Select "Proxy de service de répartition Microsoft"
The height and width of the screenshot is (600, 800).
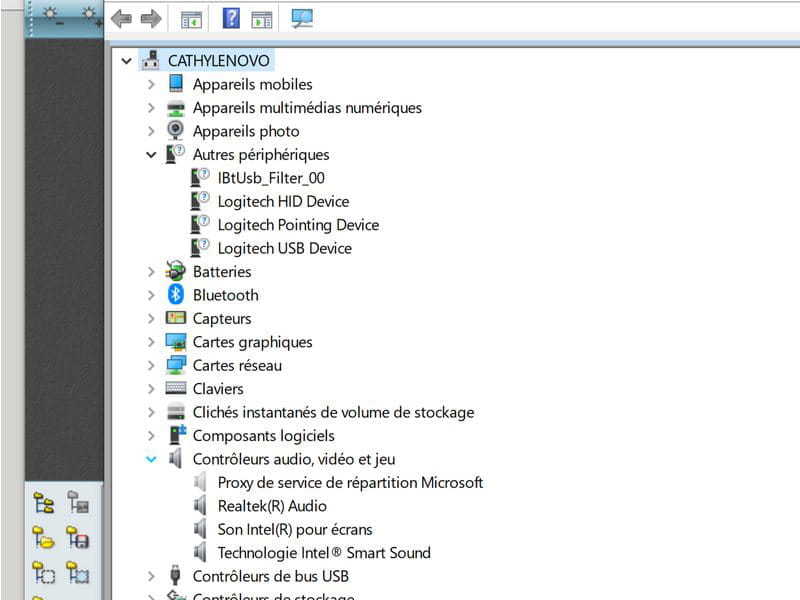(351, 483)
